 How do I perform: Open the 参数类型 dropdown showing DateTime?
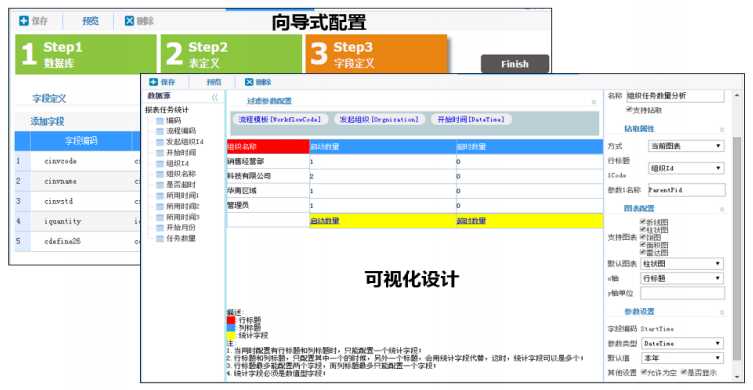coord(682,343)
